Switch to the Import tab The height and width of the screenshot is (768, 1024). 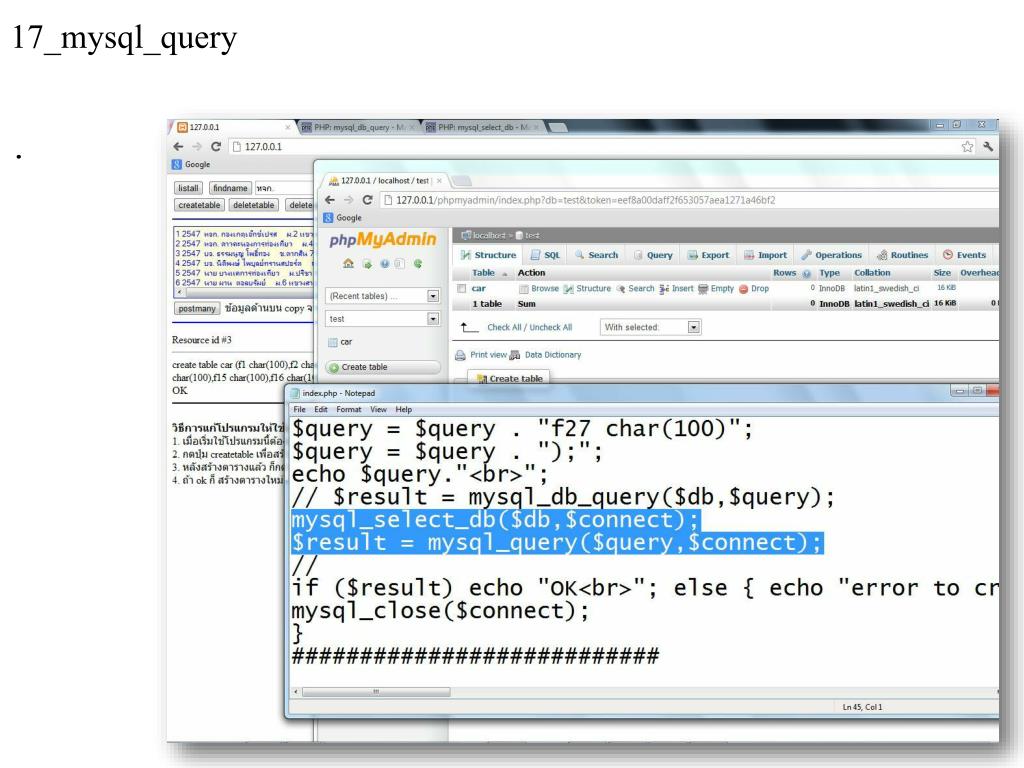point(765,255)
